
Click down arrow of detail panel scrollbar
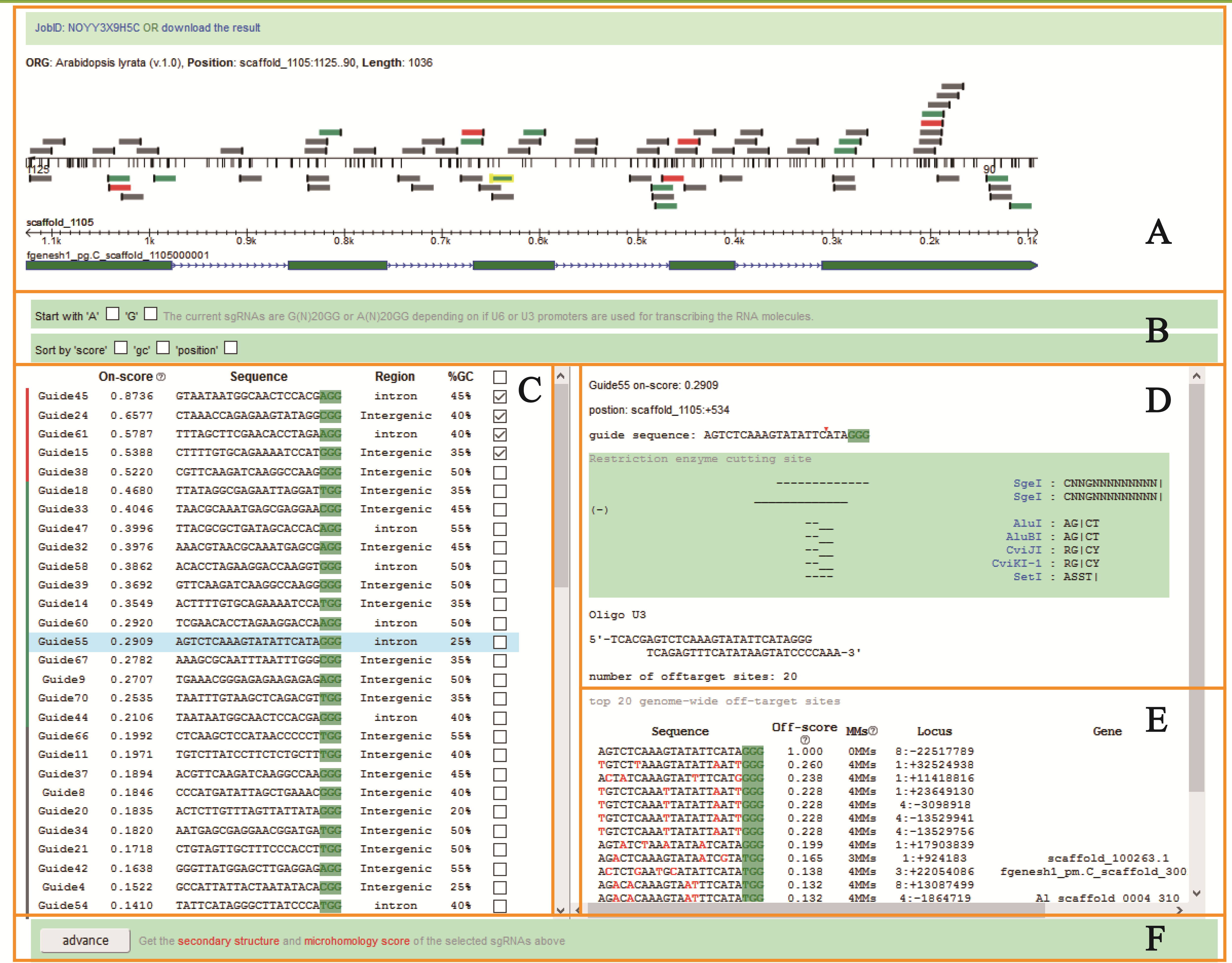pyautogui.click(x=1196, y=894)
